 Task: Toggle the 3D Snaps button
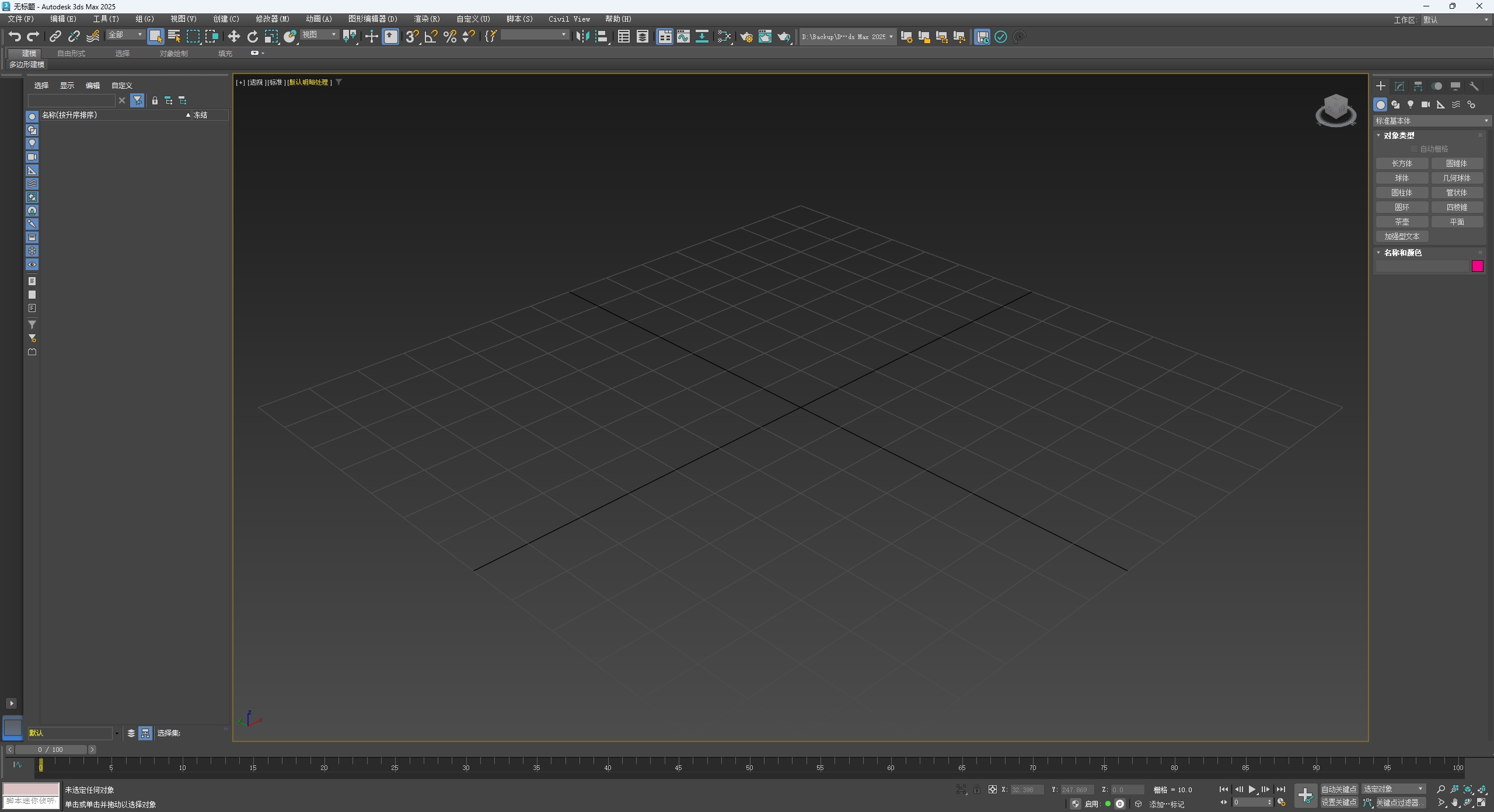pyautogui.click(x=411, y=37)
